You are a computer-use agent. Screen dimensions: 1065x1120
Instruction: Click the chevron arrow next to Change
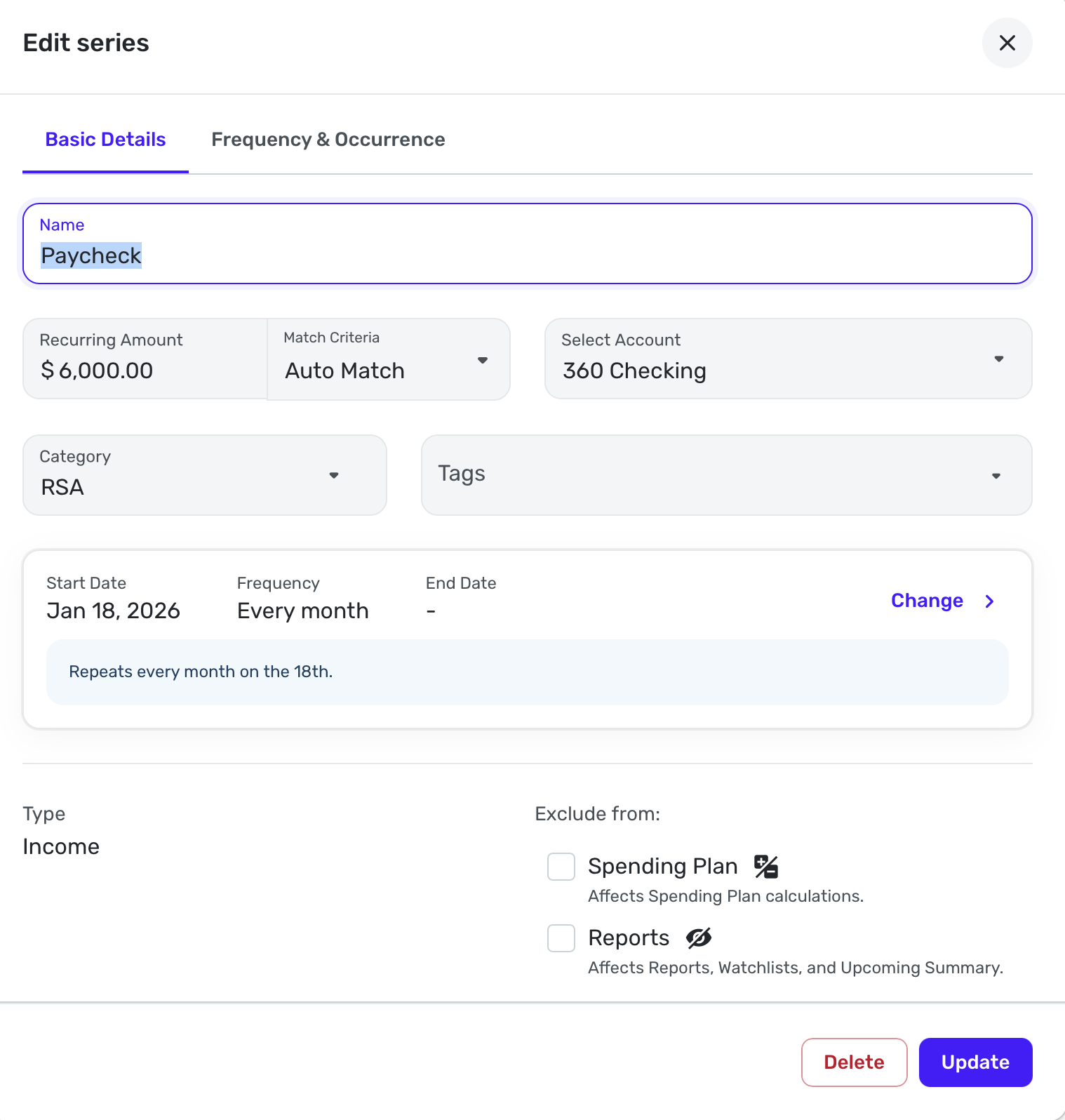[989, 601]
